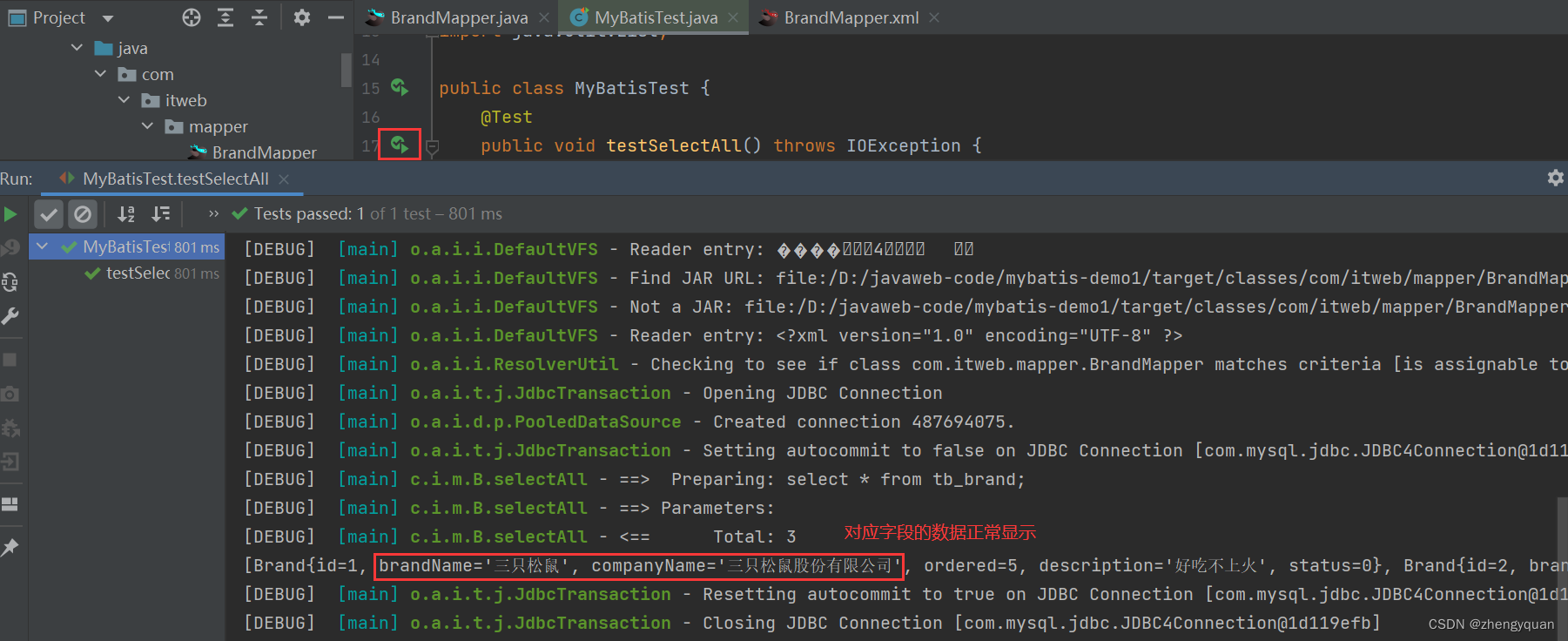1568x641 pixels.
Task: Click Rerun Failed Tests icon
Action: 10,247
